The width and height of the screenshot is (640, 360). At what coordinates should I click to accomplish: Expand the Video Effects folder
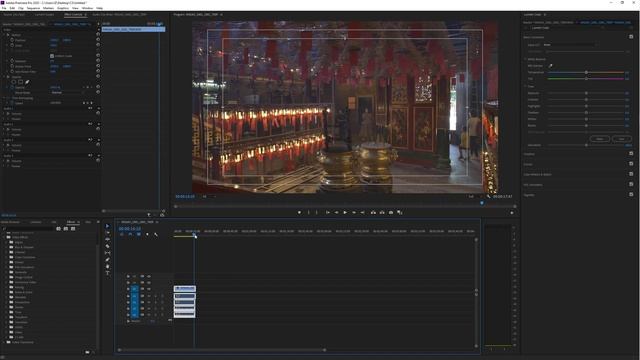point(4,237)
